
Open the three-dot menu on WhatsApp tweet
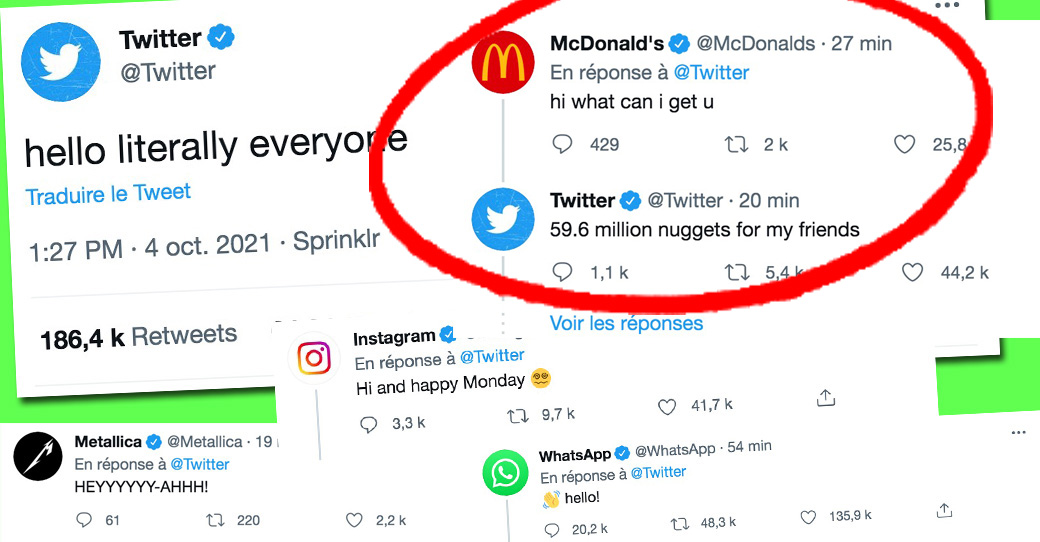point(1019,433)
